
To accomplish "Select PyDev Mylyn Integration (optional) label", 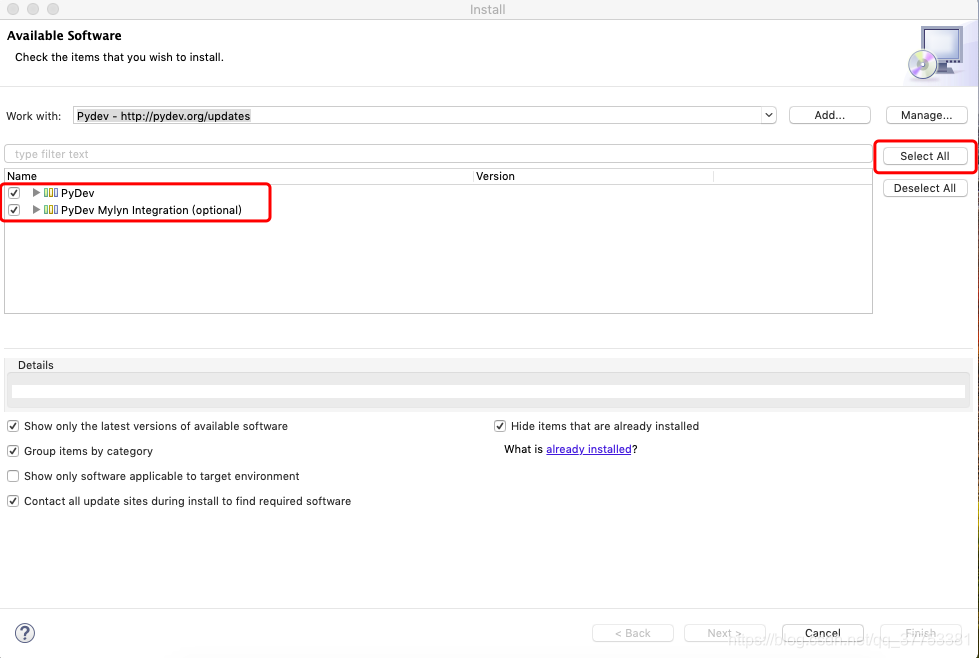I will click(151, 210).
